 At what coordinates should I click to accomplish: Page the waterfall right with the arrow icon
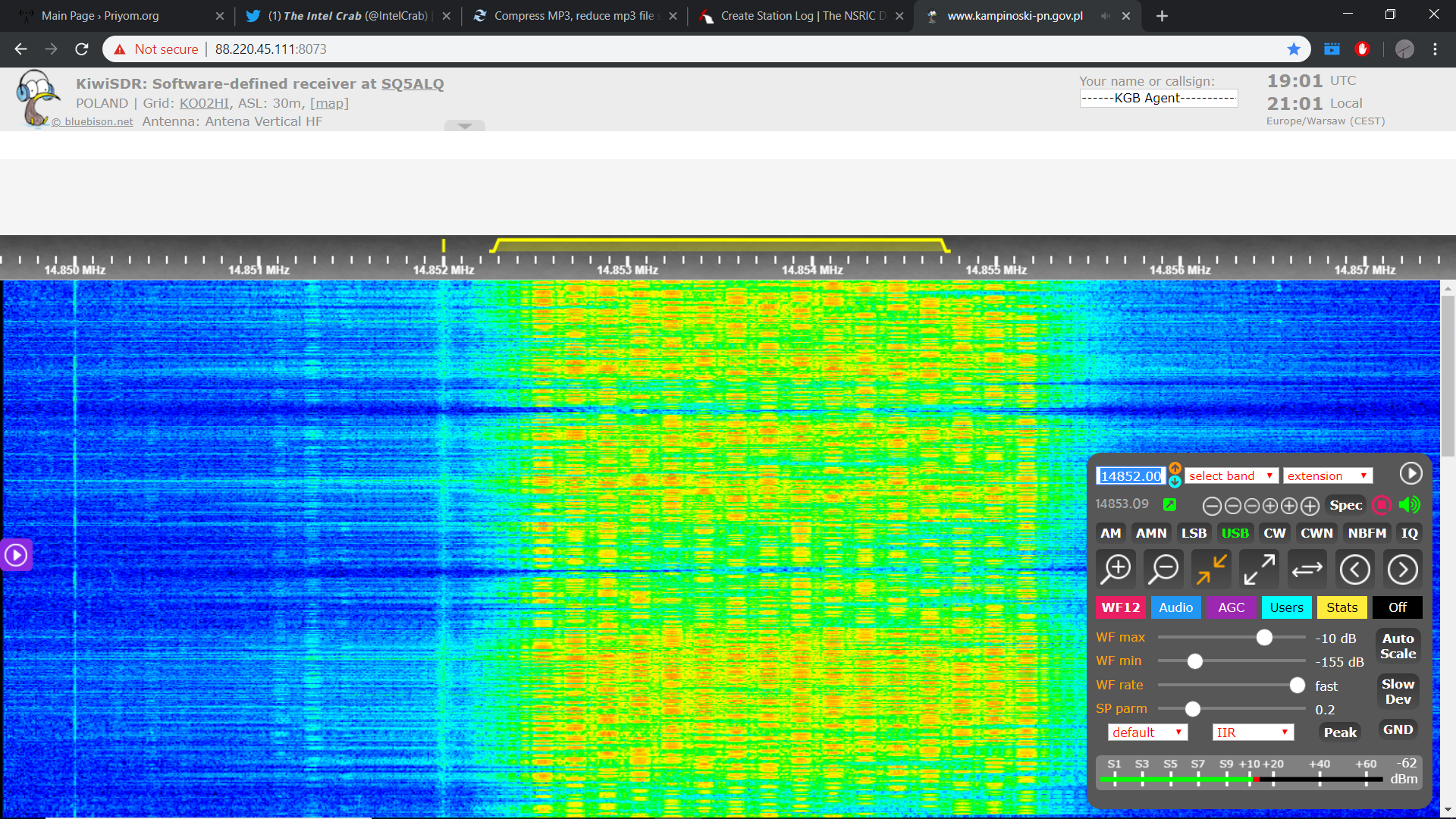tap(1402, 569)
